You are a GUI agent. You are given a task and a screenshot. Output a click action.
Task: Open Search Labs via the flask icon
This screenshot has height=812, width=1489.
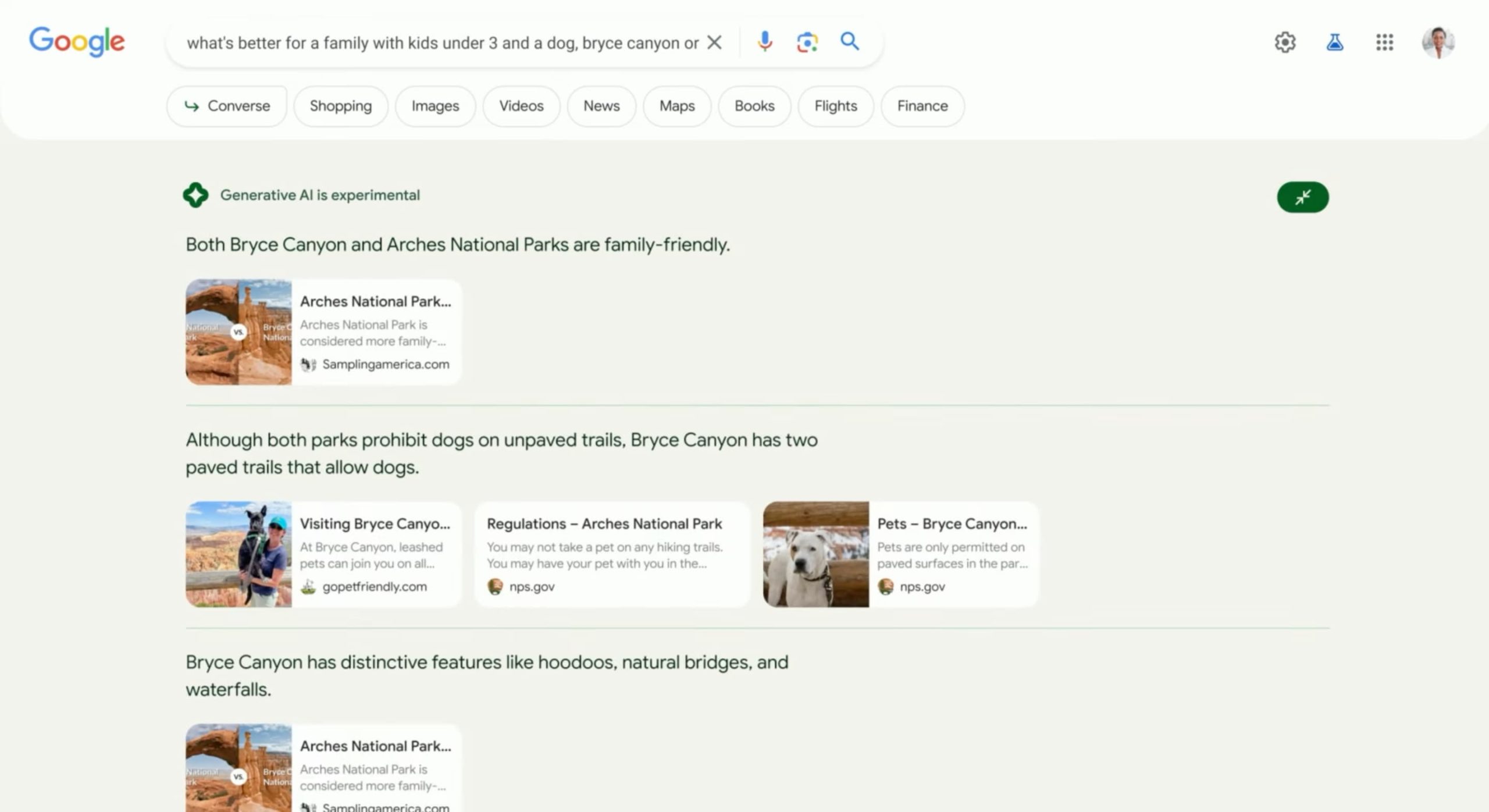1335,41
